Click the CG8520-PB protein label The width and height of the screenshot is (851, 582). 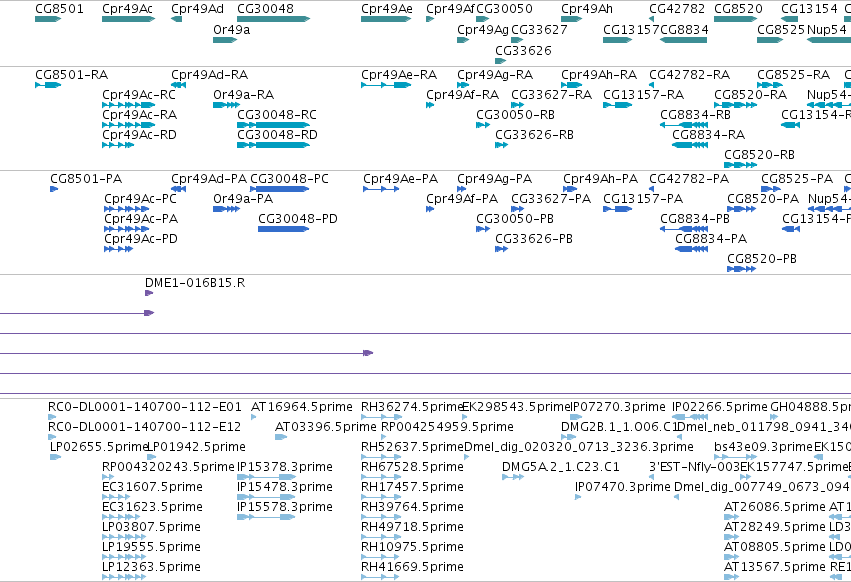tap(761, 259)
